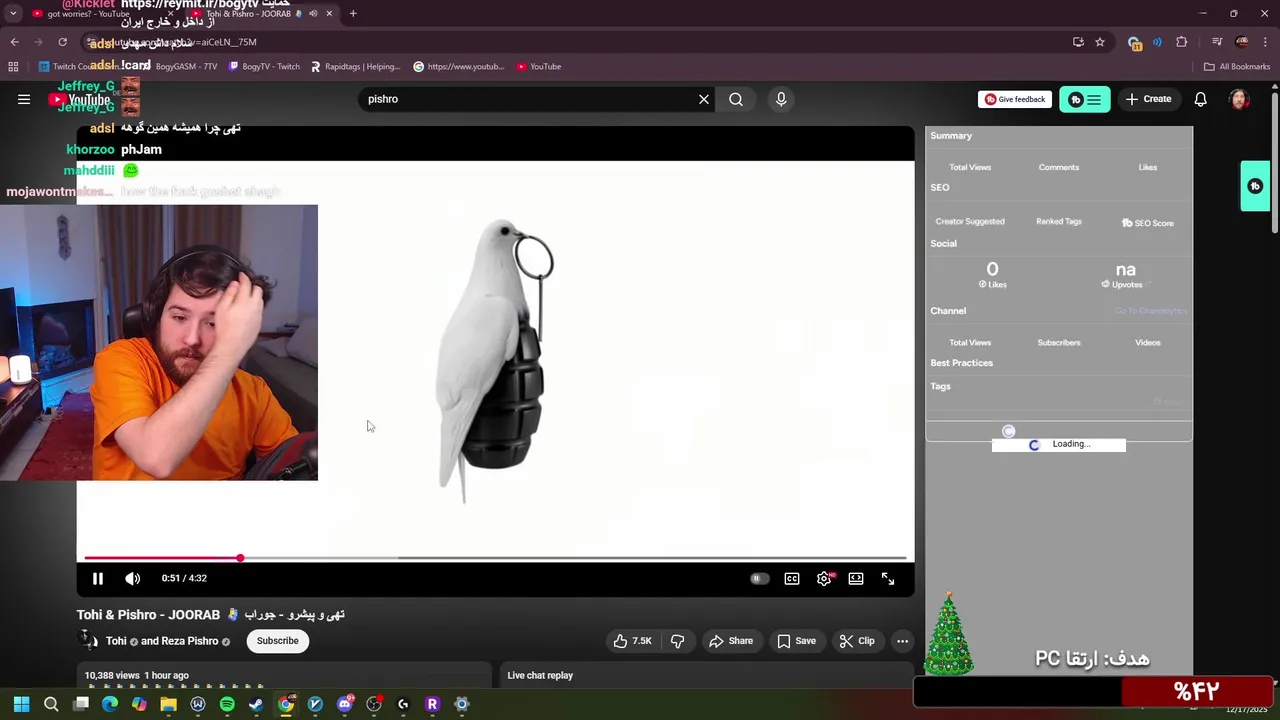Clear the pishro search text
Image resolution: width=1280 pixels, height=720 pixels.
pyautogui.click(x=704, y=99)
